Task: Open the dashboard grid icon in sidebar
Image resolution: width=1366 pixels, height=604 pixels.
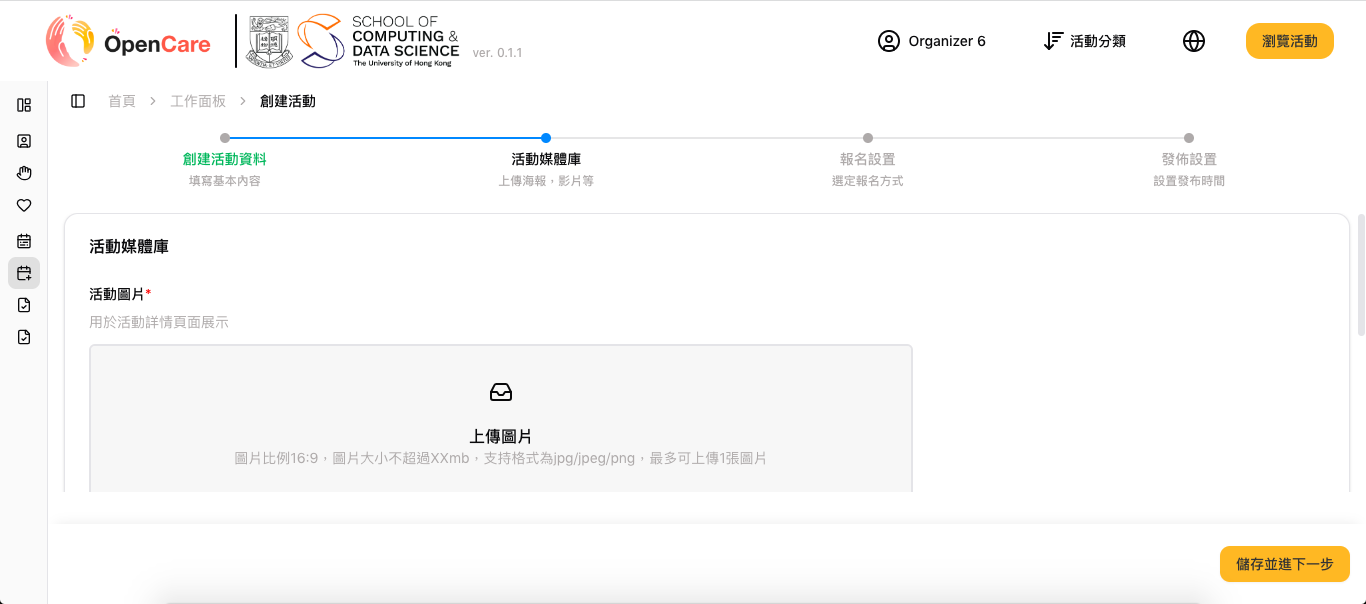Action: tap(24, 105)
